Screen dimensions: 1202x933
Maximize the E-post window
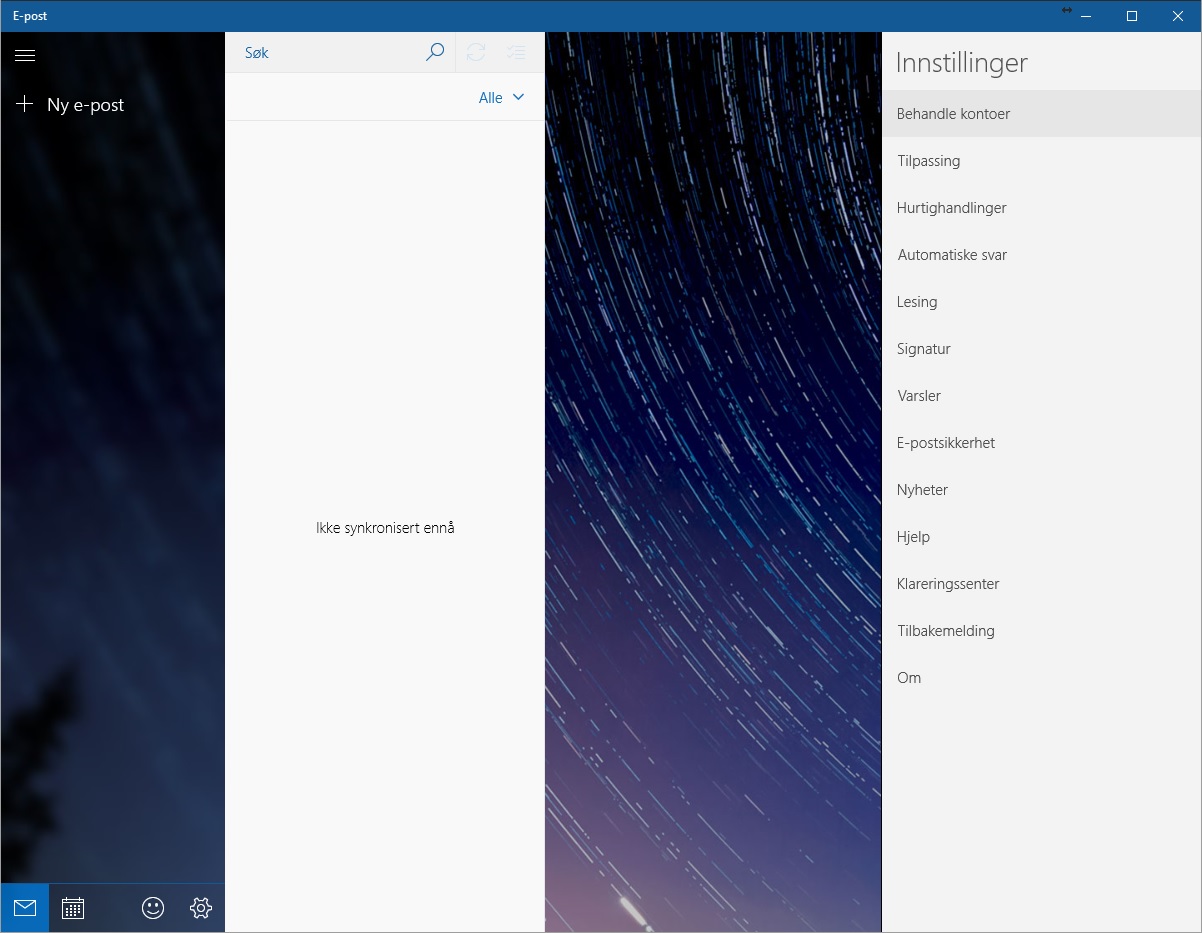[1132, 16]
